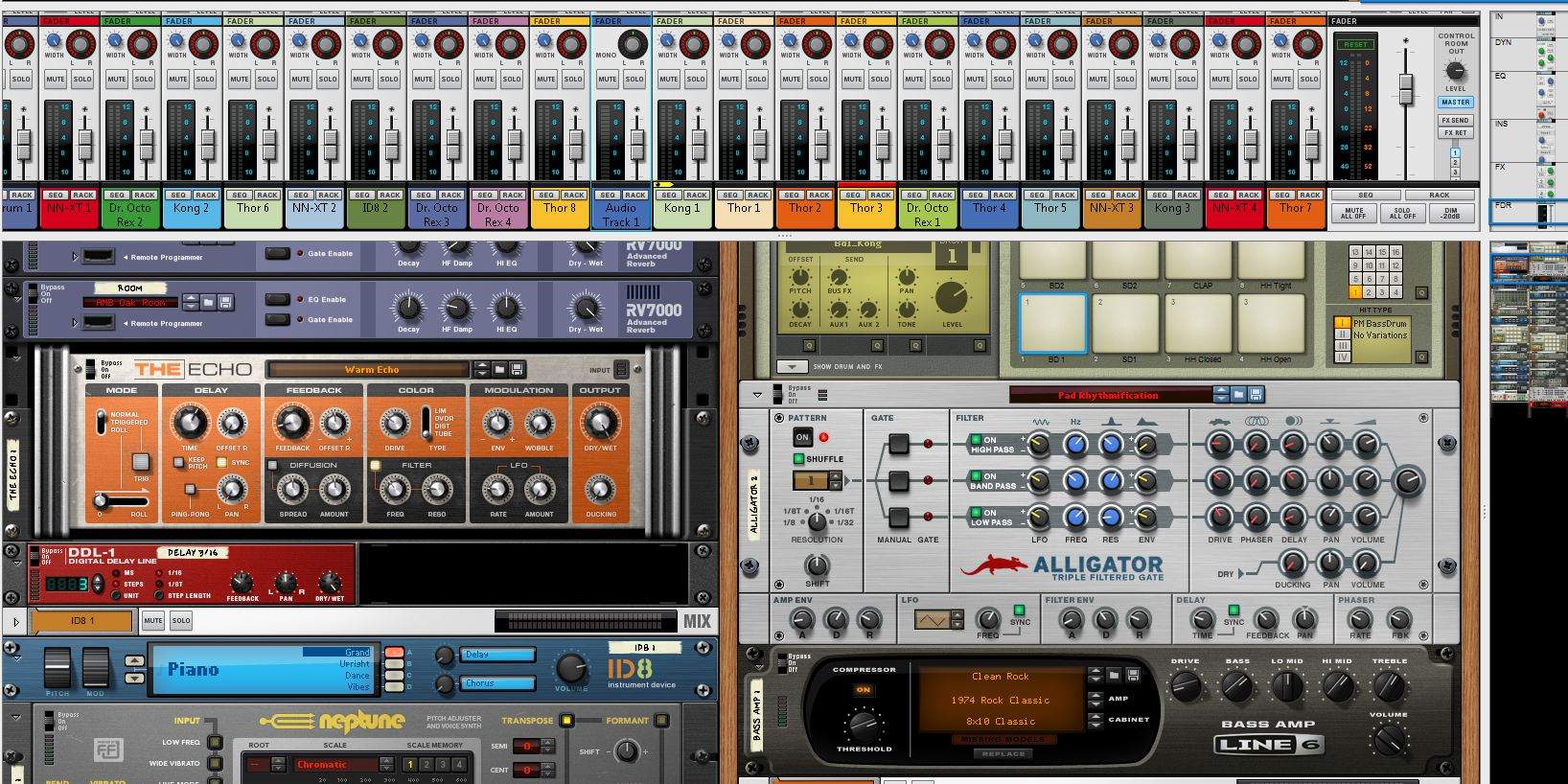
Task: Click Alligator Band Pass manual gate button
Action: point(899,480)
